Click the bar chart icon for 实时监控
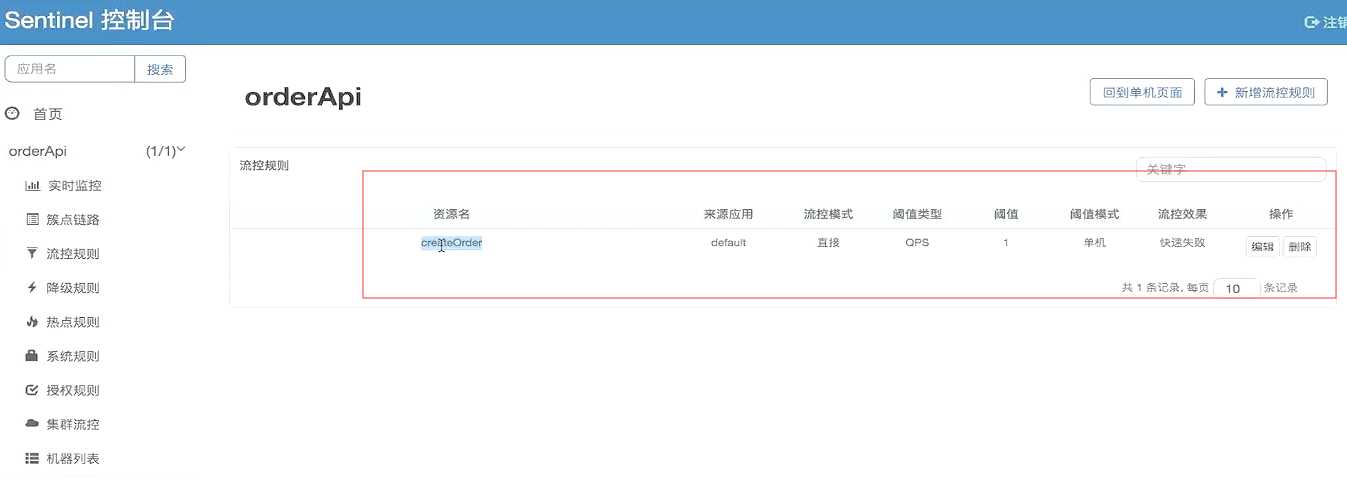This screenshot has height=493, width=1347. (32, 186)
